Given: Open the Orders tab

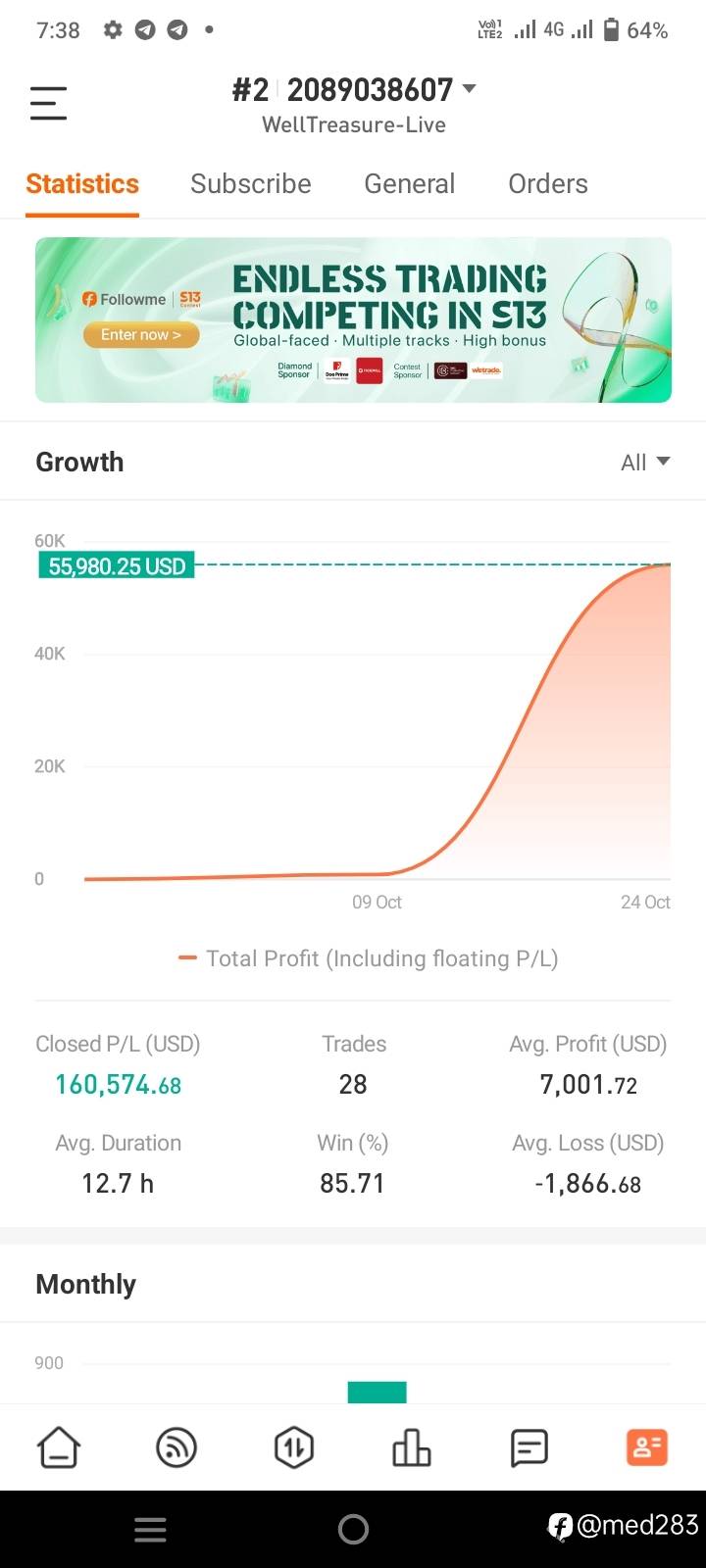Looking at the screenshot, I should coord(547,184).
